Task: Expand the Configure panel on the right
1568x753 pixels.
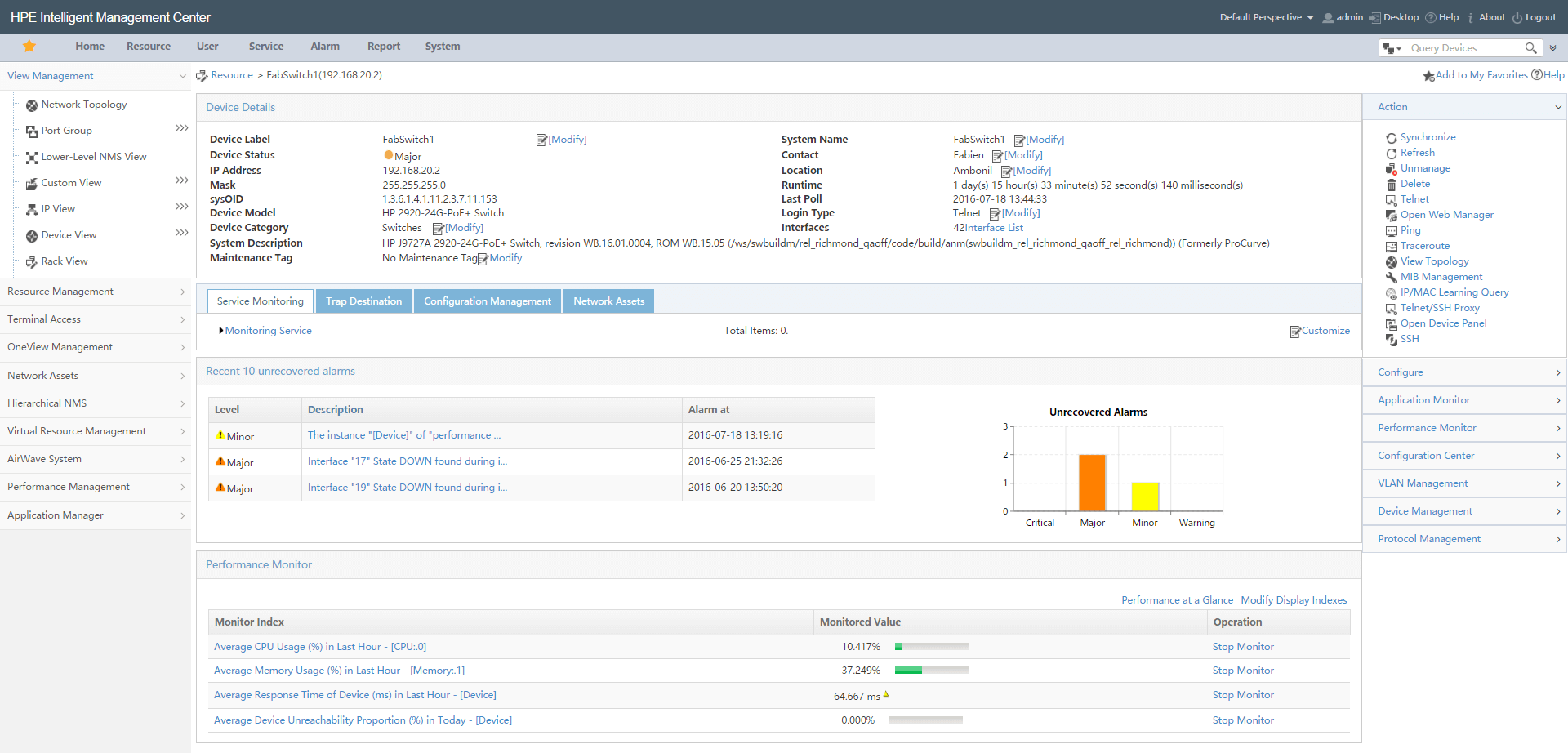Action: pyautogui.click(x=1558, y=372)
